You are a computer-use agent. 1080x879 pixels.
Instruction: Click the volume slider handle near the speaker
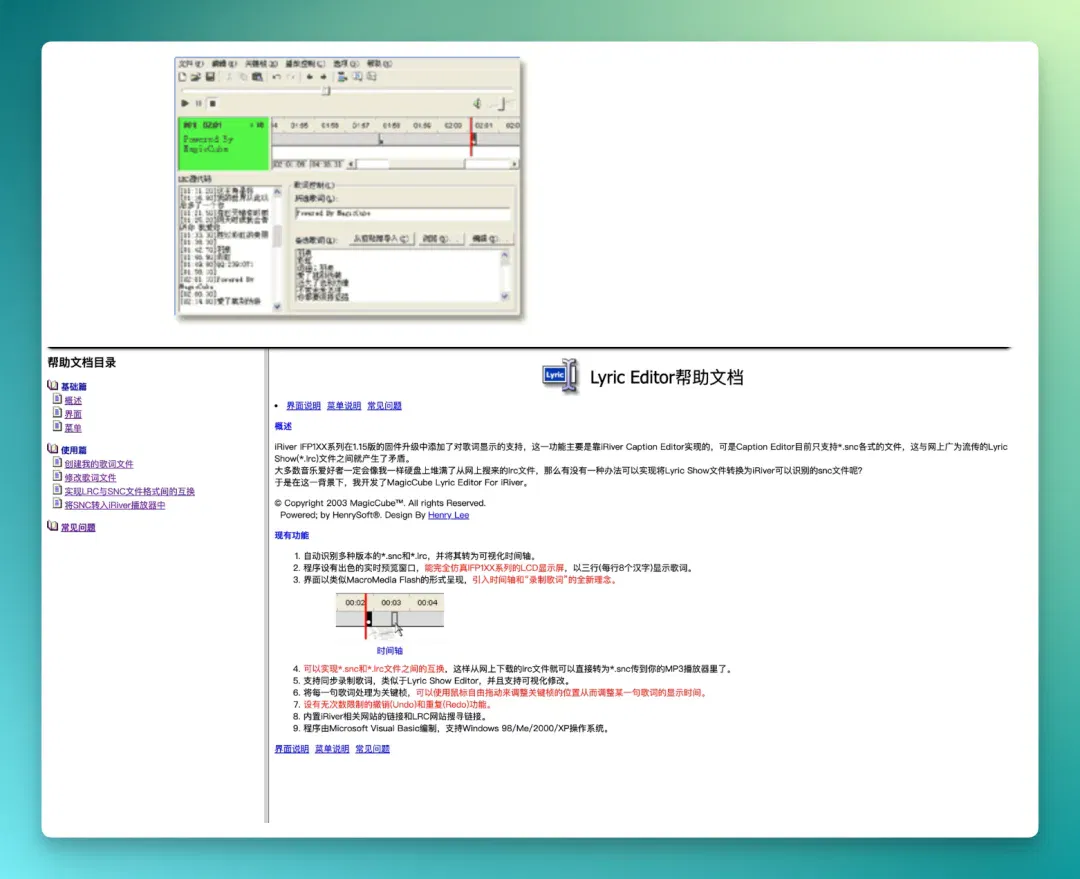point(503,103)
